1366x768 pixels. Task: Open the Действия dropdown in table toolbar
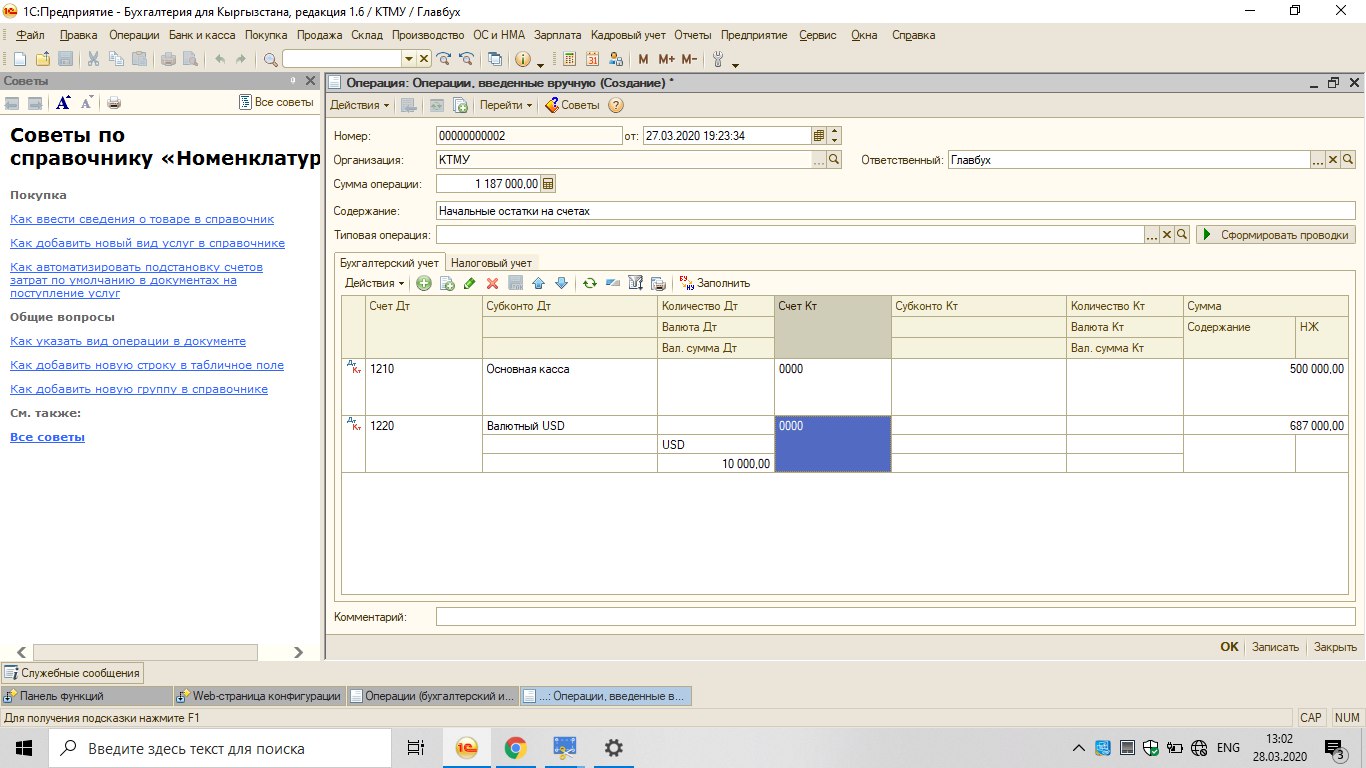pos(375,283)
